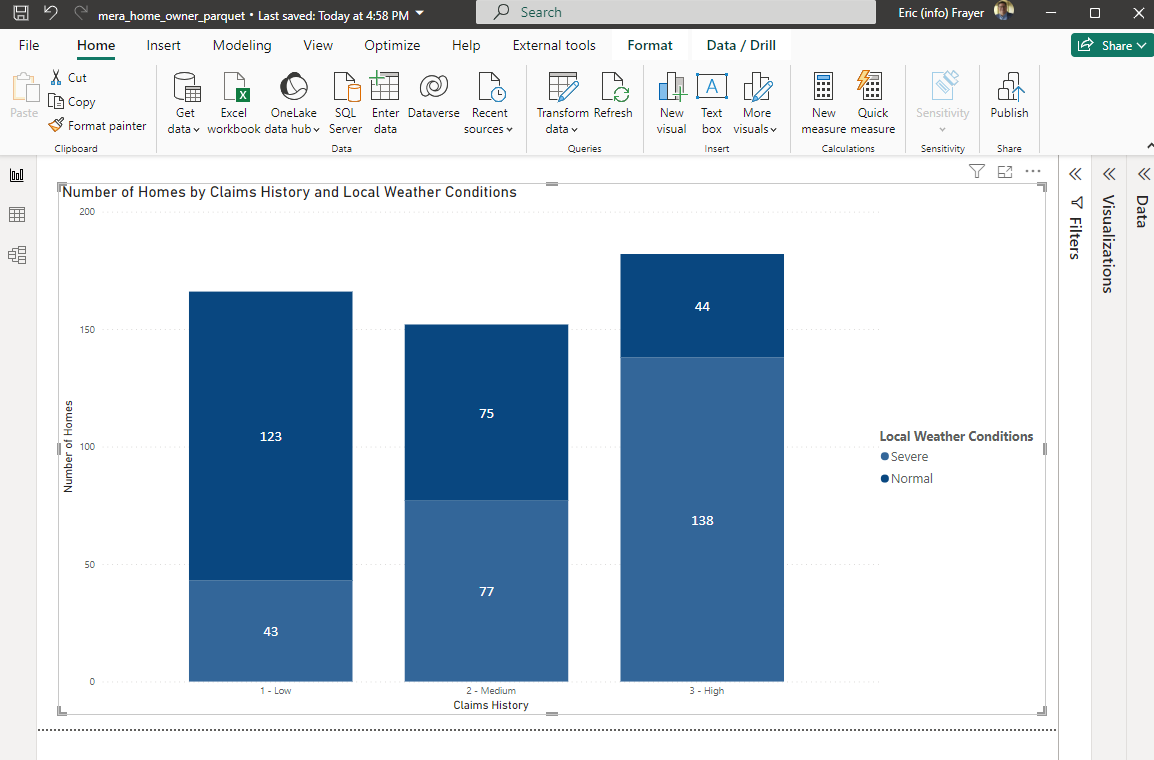This screenshot has height=760, width=1154.
Task: Open the Get data dropdown
Action: point(185,129)
